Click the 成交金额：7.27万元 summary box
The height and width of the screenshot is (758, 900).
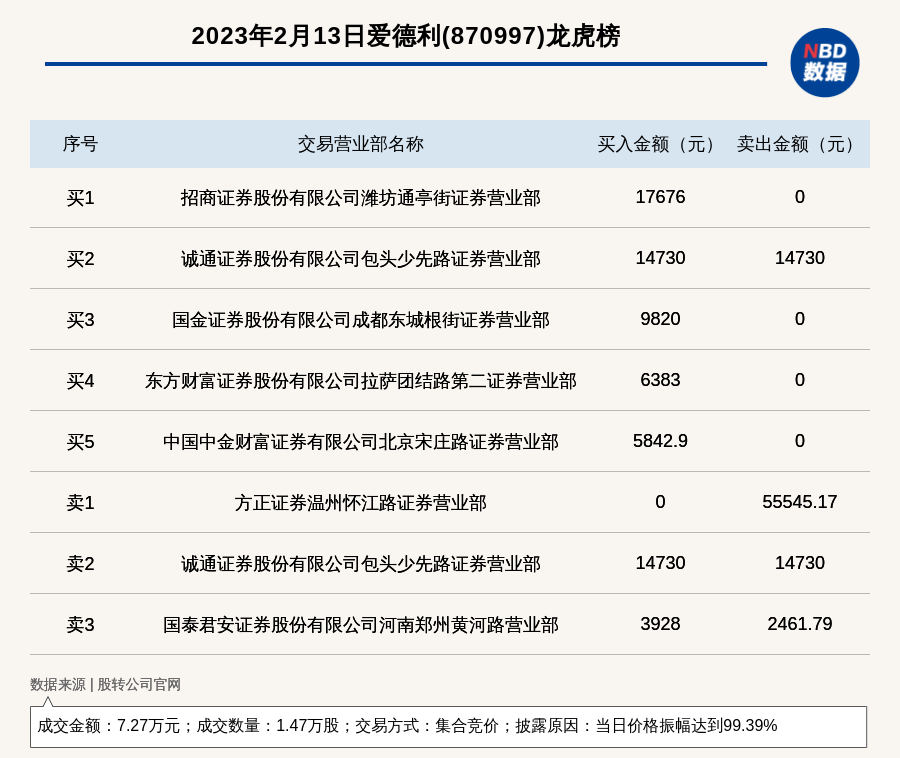tap(448, 726)
